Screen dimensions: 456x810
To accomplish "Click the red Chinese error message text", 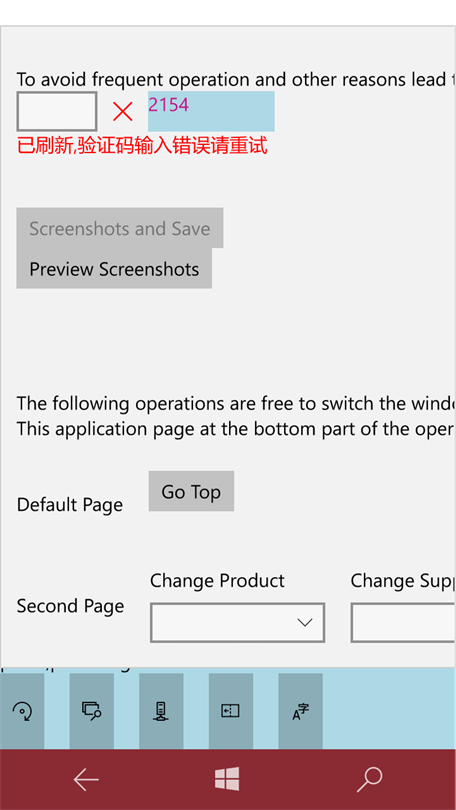I will click(x=142, y=146).
